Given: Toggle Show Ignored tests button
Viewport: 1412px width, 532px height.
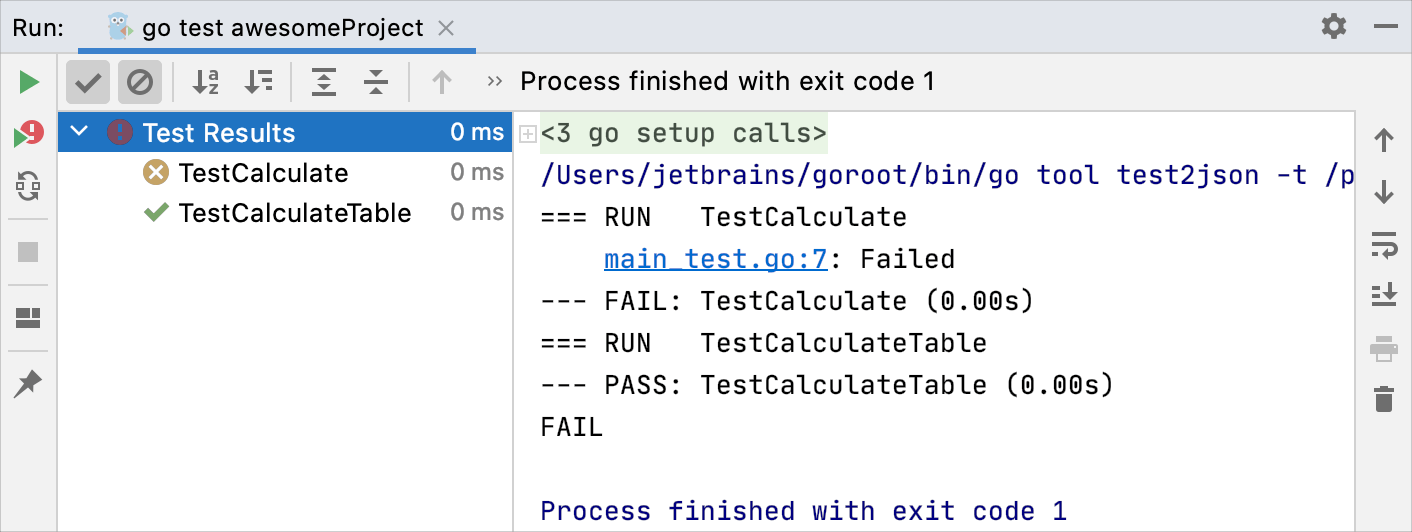Looking at the screenshot, I should click(x=140, y=82).
